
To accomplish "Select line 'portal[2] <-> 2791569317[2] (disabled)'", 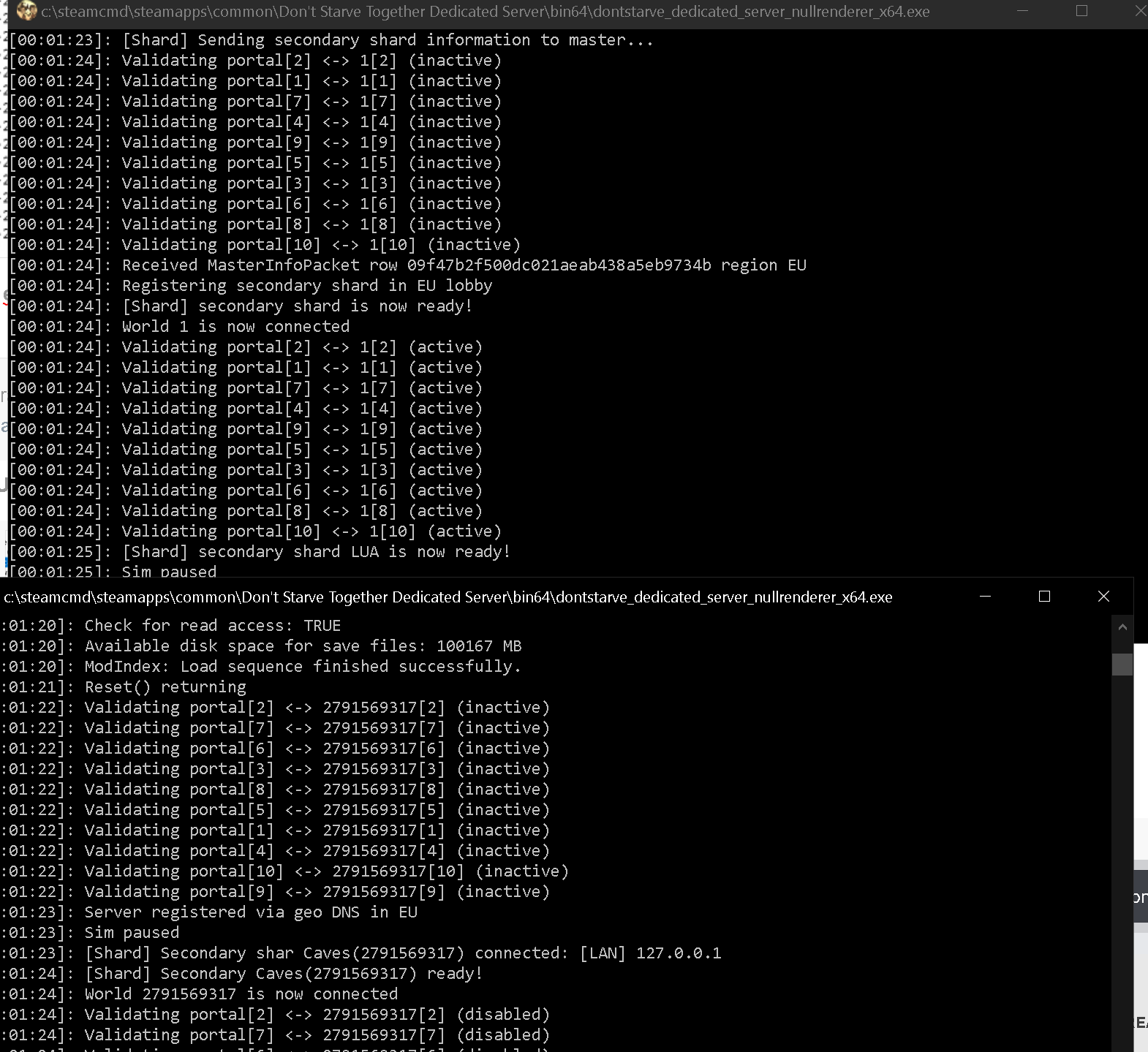I will pos(275,1015).
